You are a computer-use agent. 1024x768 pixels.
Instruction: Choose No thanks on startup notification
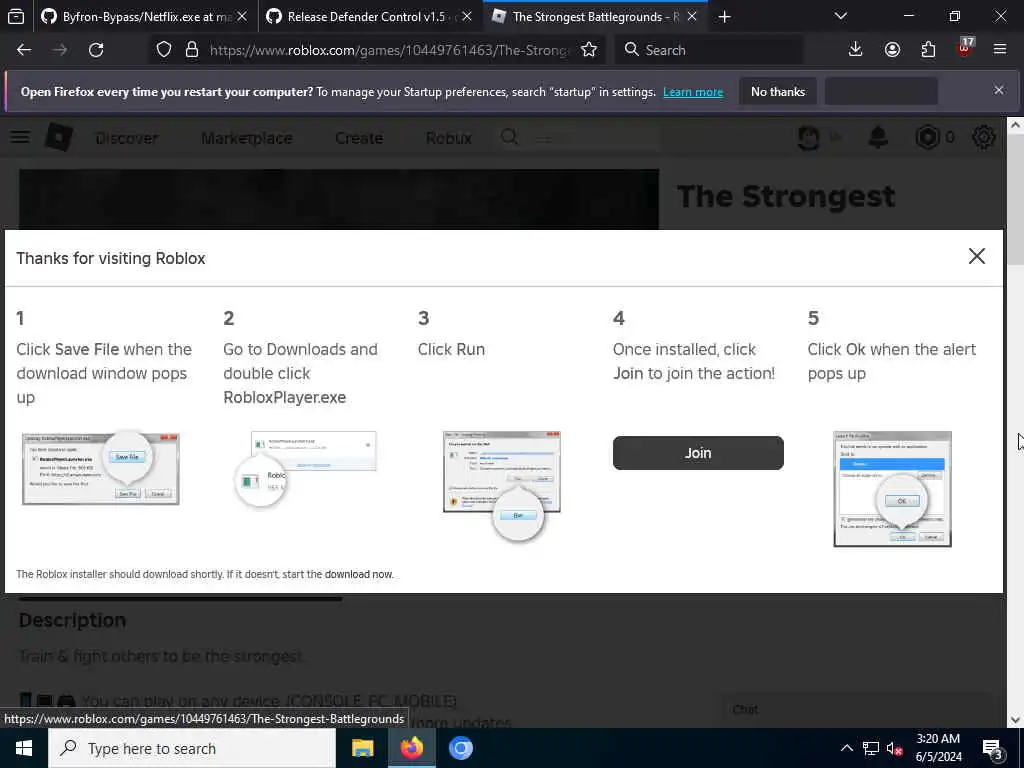pos(778,92)
